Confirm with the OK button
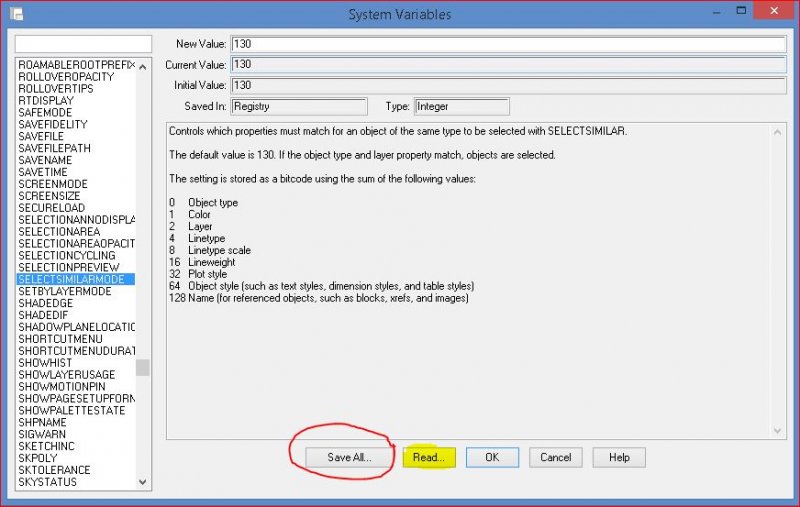Viewport: 800px width, 507px height. tap(492, 458)
